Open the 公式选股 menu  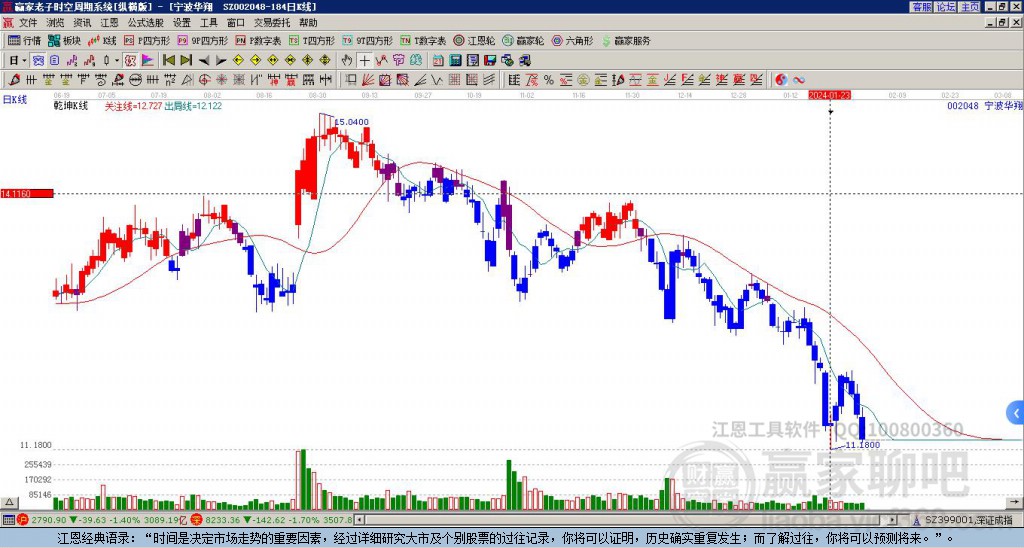pyautogui.click(x=146, y=23)
